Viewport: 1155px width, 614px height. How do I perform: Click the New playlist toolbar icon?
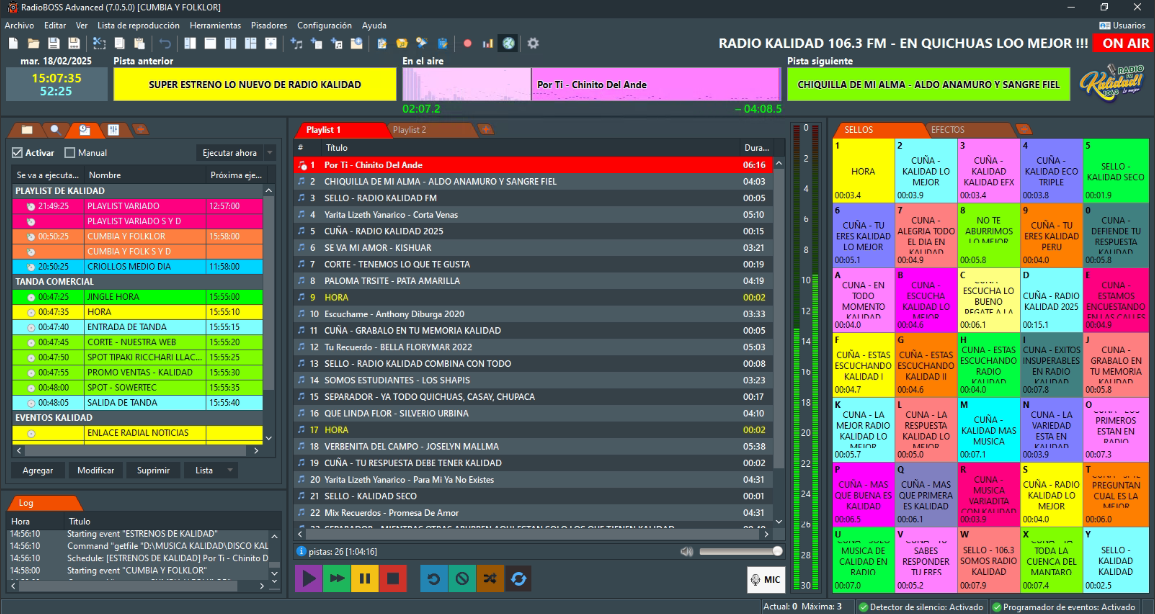pos(13,43)
